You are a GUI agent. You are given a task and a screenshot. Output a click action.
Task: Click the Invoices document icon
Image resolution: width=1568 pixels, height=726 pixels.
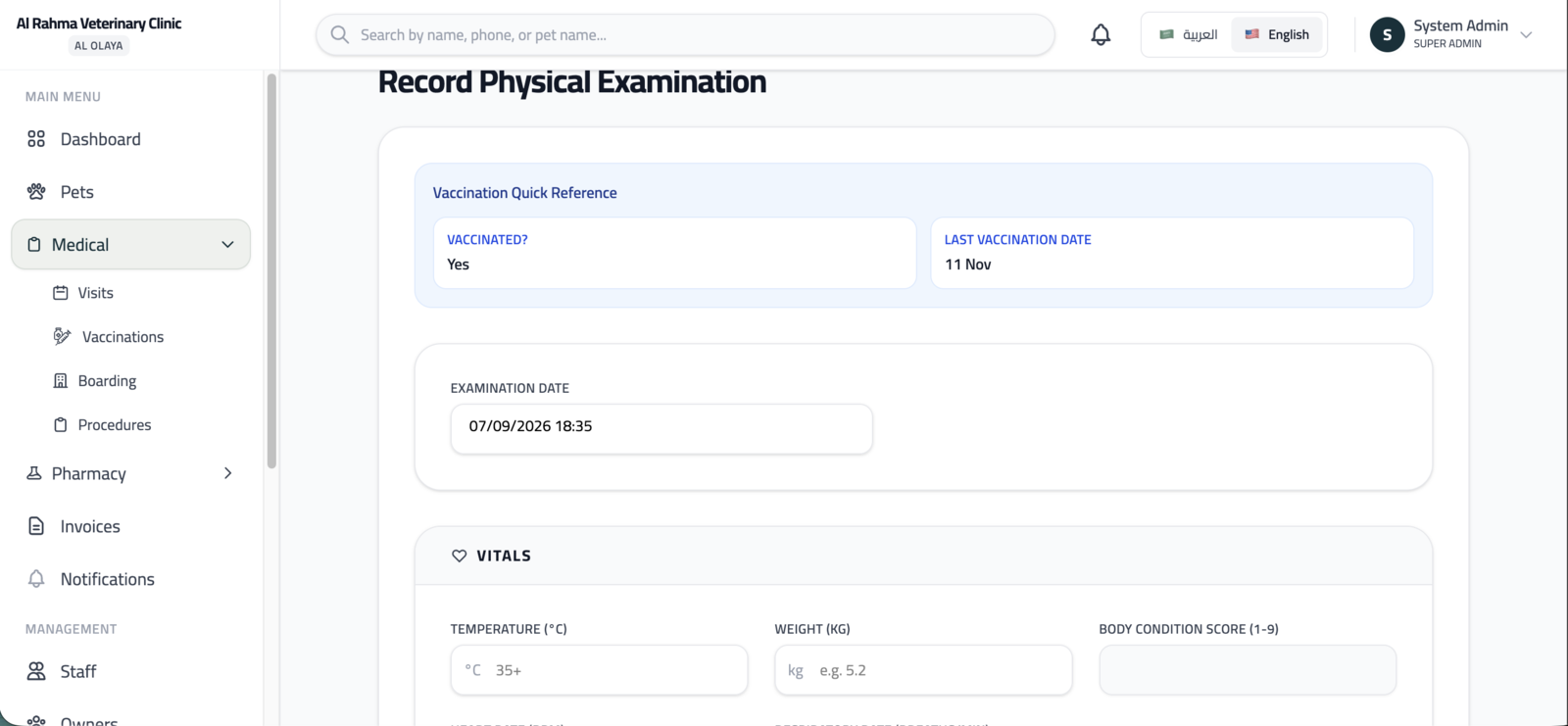36,526
